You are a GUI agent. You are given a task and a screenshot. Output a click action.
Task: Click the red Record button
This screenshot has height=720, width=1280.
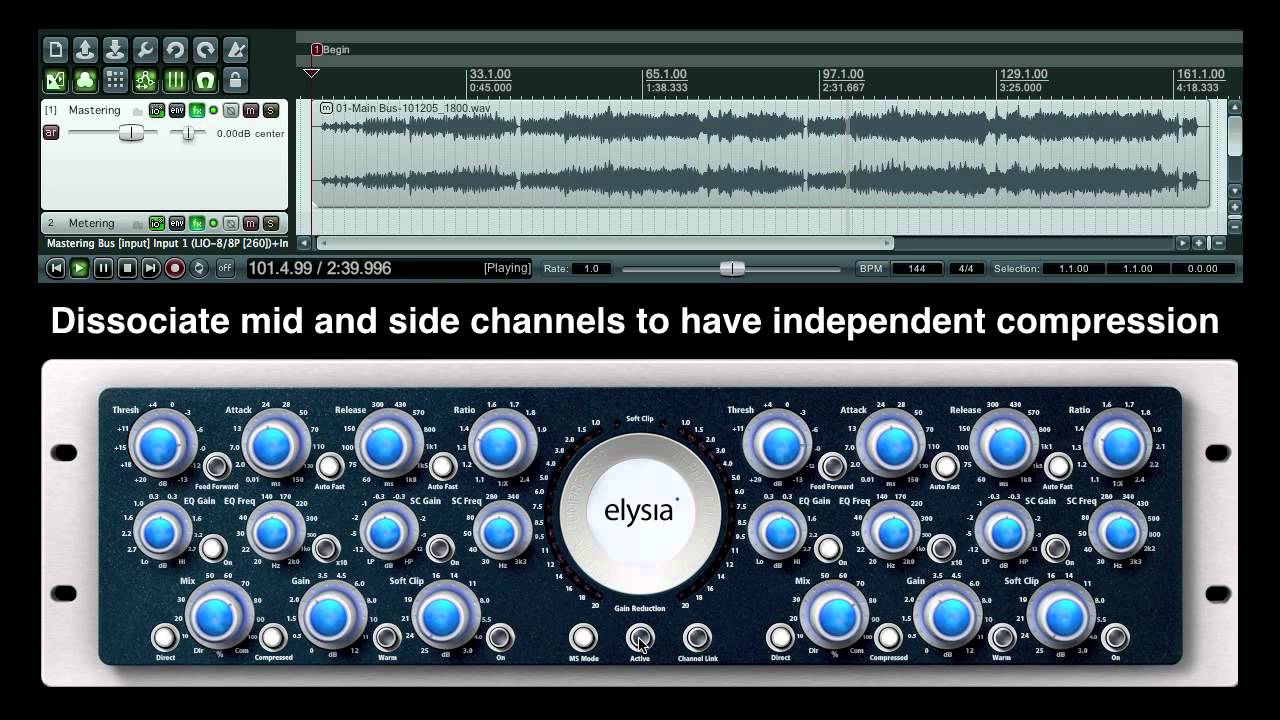click(x=175, y=268)
